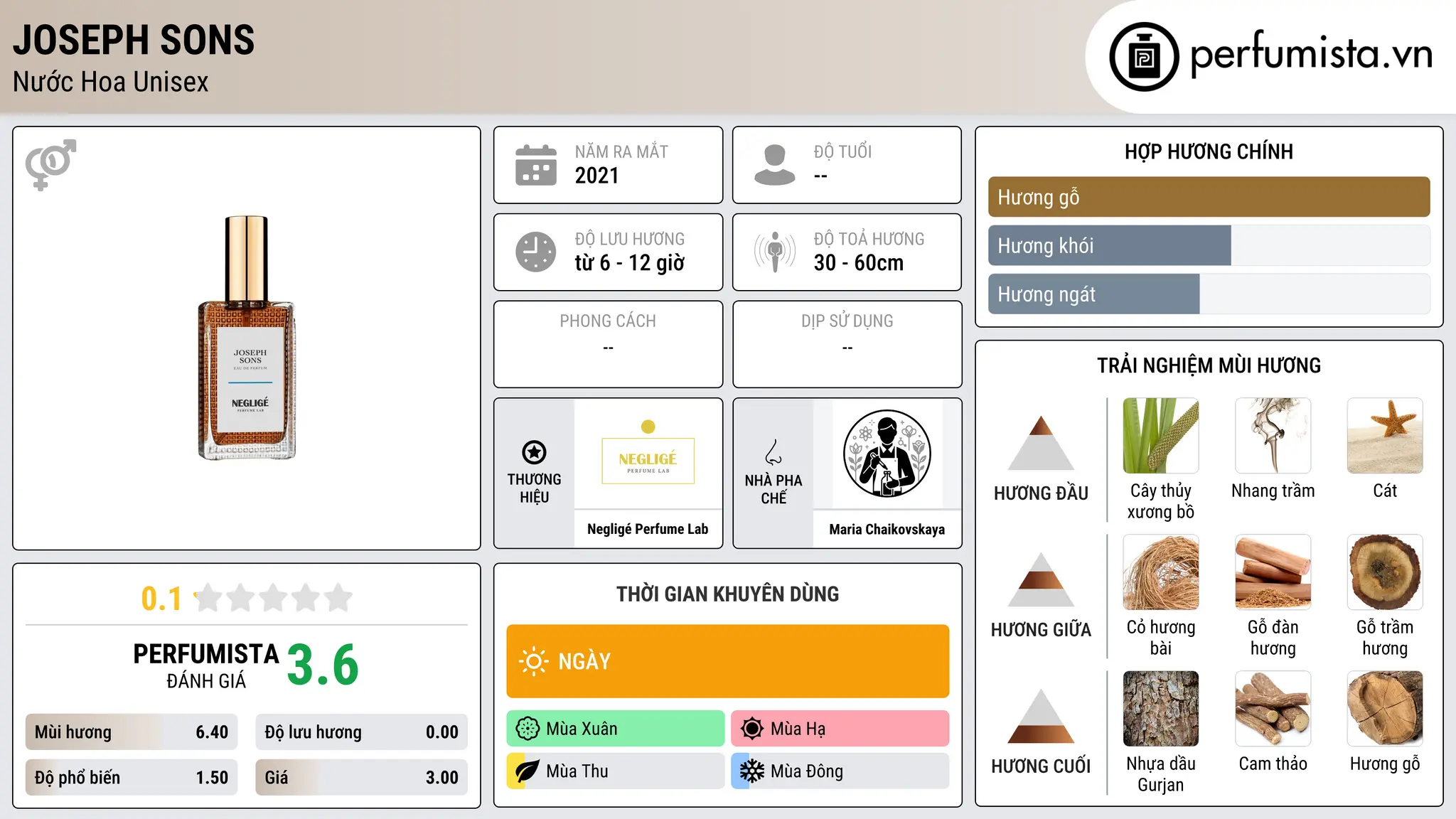Click the launch year value 2021
The height and width of the screenshot is (819, 1456).
[x=597, y=176]
